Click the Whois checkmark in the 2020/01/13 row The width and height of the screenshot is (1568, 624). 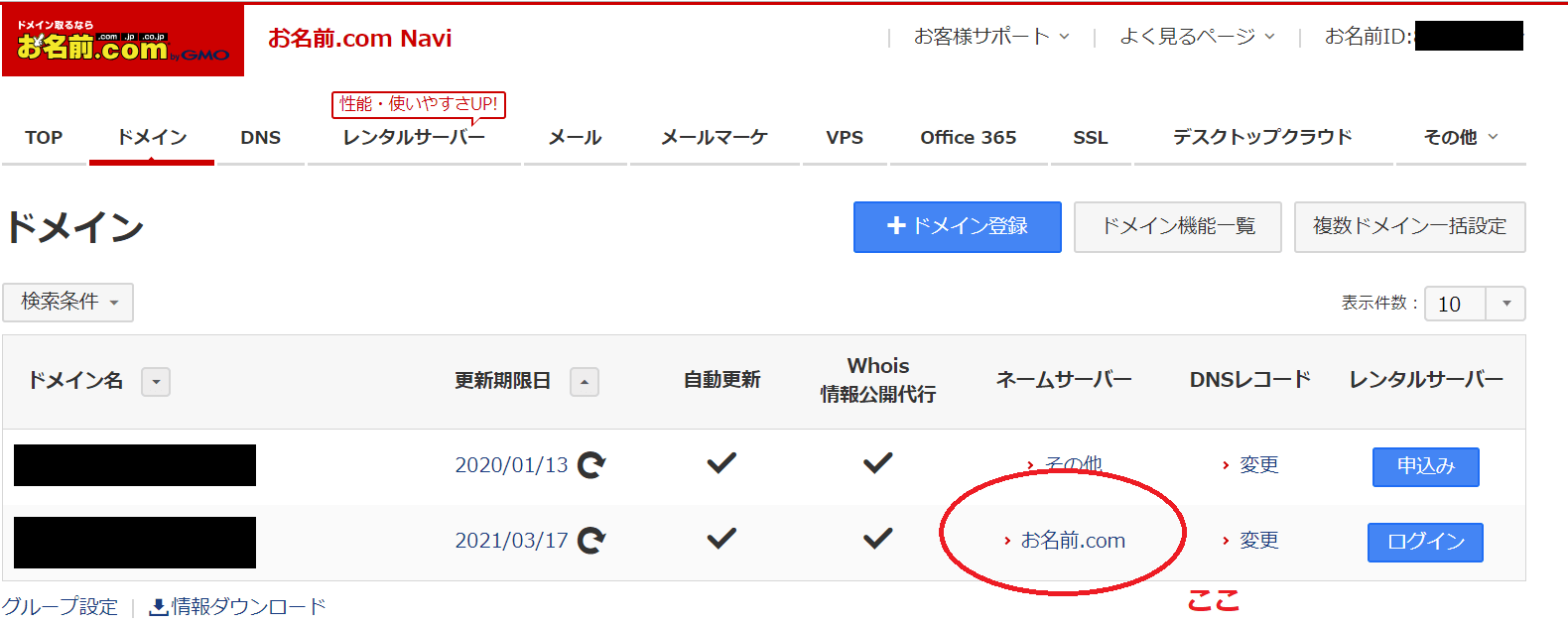(x=877, y=462)
